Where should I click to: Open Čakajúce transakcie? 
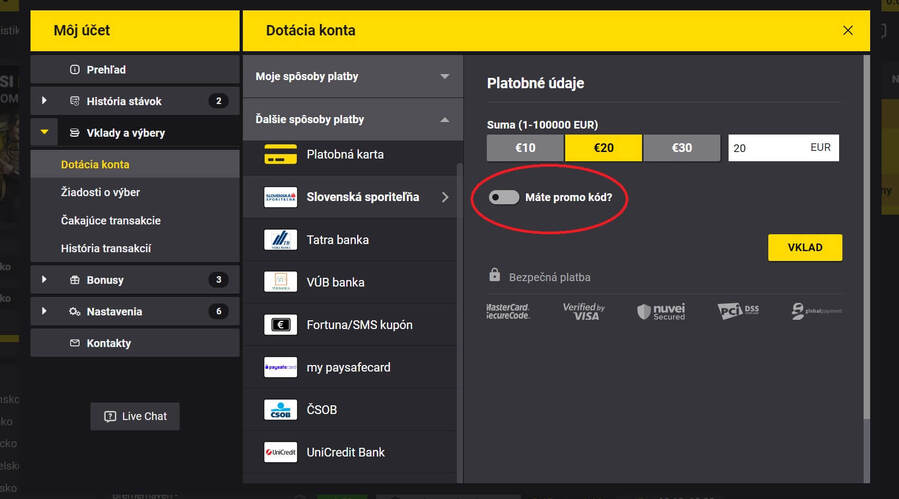135,220
